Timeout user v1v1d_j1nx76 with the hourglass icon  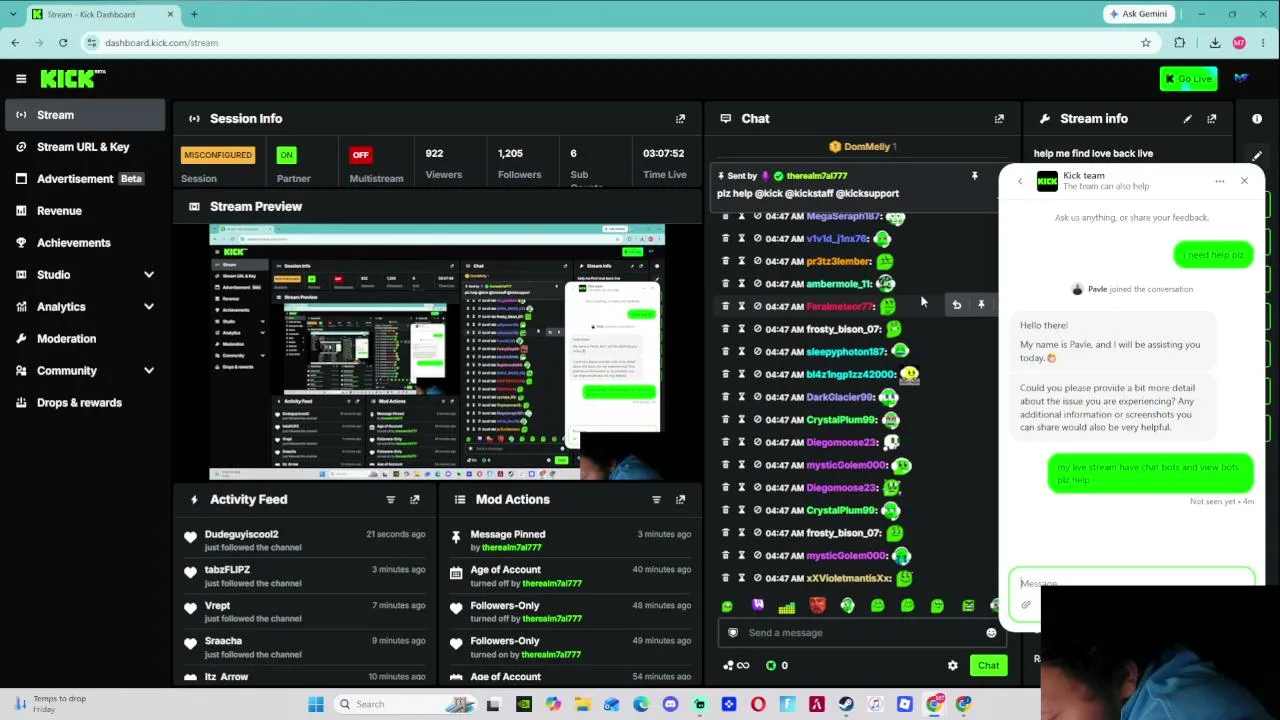[x=741, y=239]
